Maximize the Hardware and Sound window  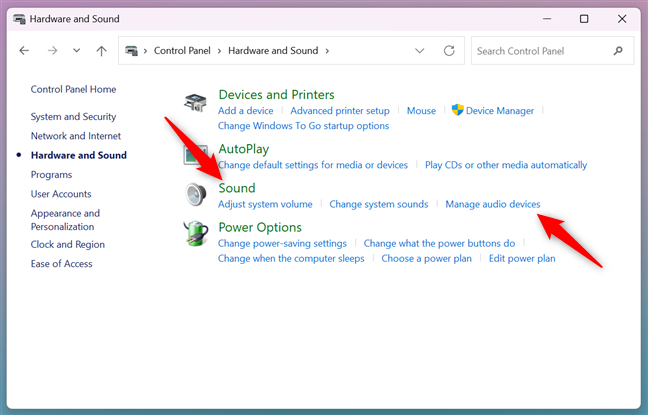[584, 19]
